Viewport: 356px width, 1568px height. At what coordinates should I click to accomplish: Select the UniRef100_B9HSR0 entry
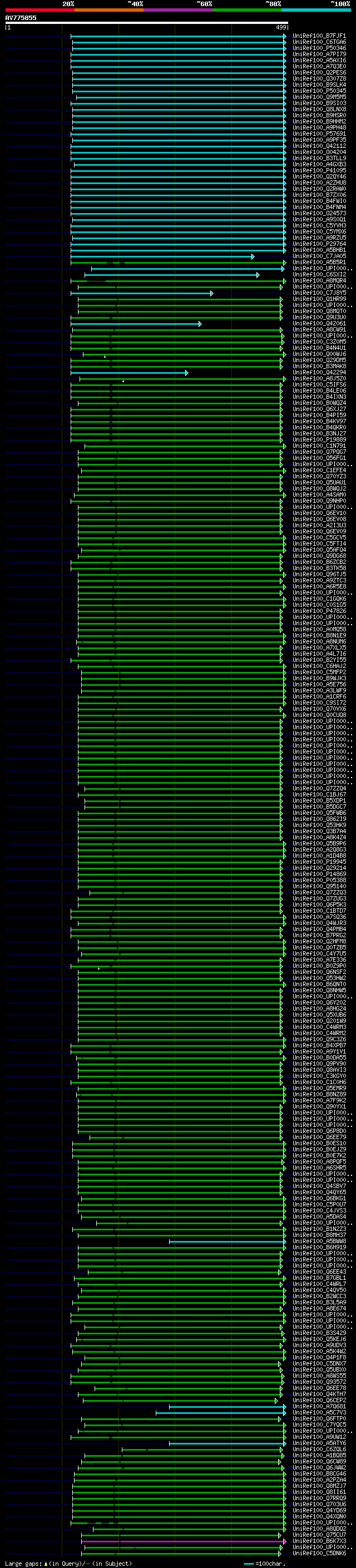point(319,115)
